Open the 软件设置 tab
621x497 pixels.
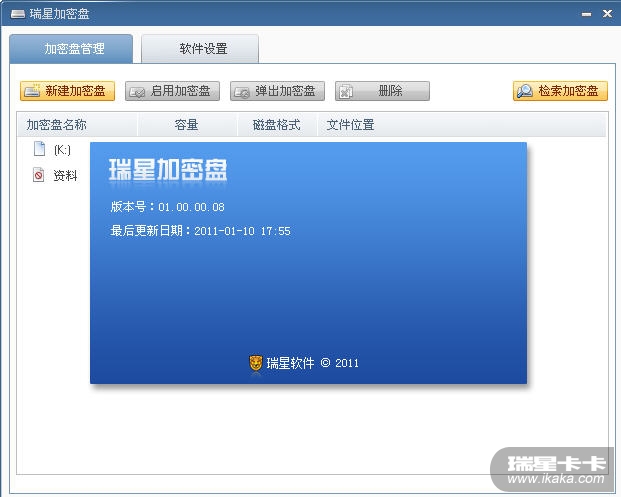(x=200, y=49)
